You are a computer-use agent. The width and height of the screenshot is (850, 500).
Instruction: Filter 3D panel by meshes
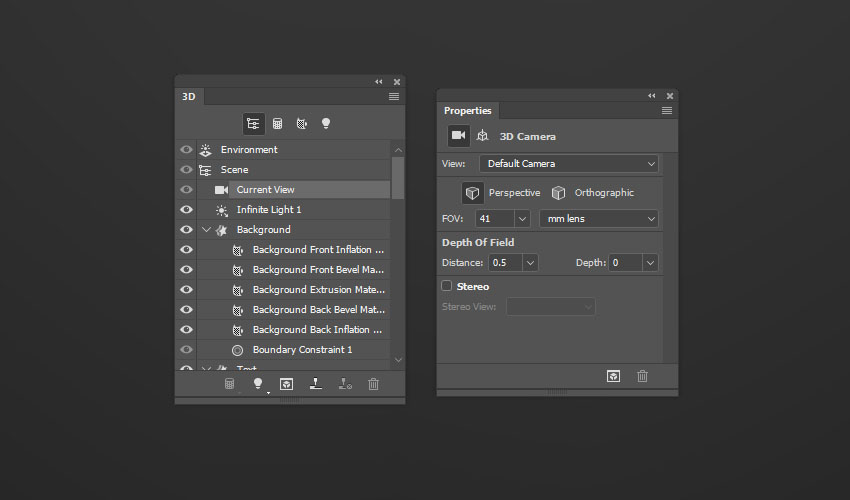[x=278, y=124]
